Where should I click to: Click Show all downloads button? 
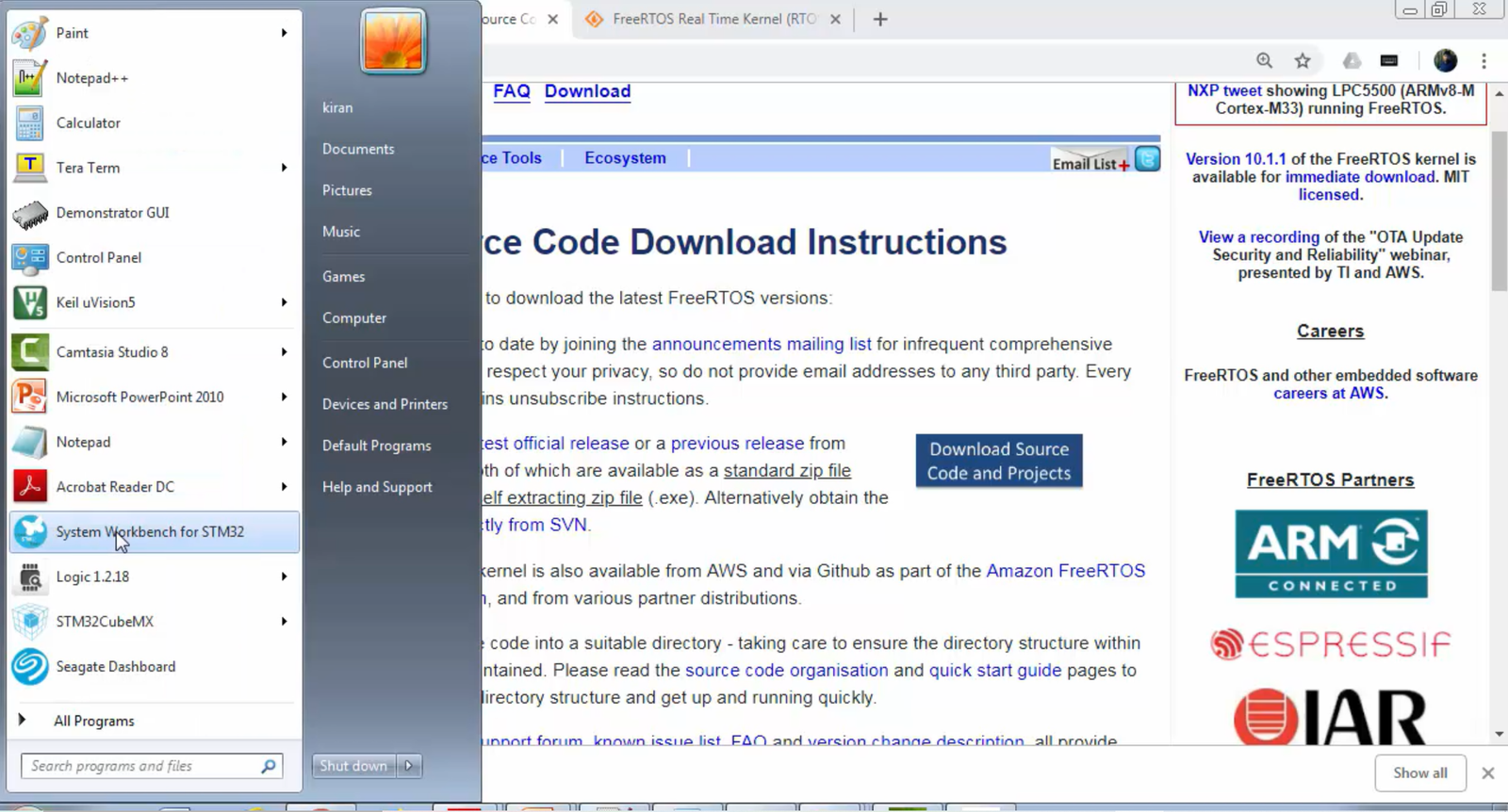tap(1420, 773)
